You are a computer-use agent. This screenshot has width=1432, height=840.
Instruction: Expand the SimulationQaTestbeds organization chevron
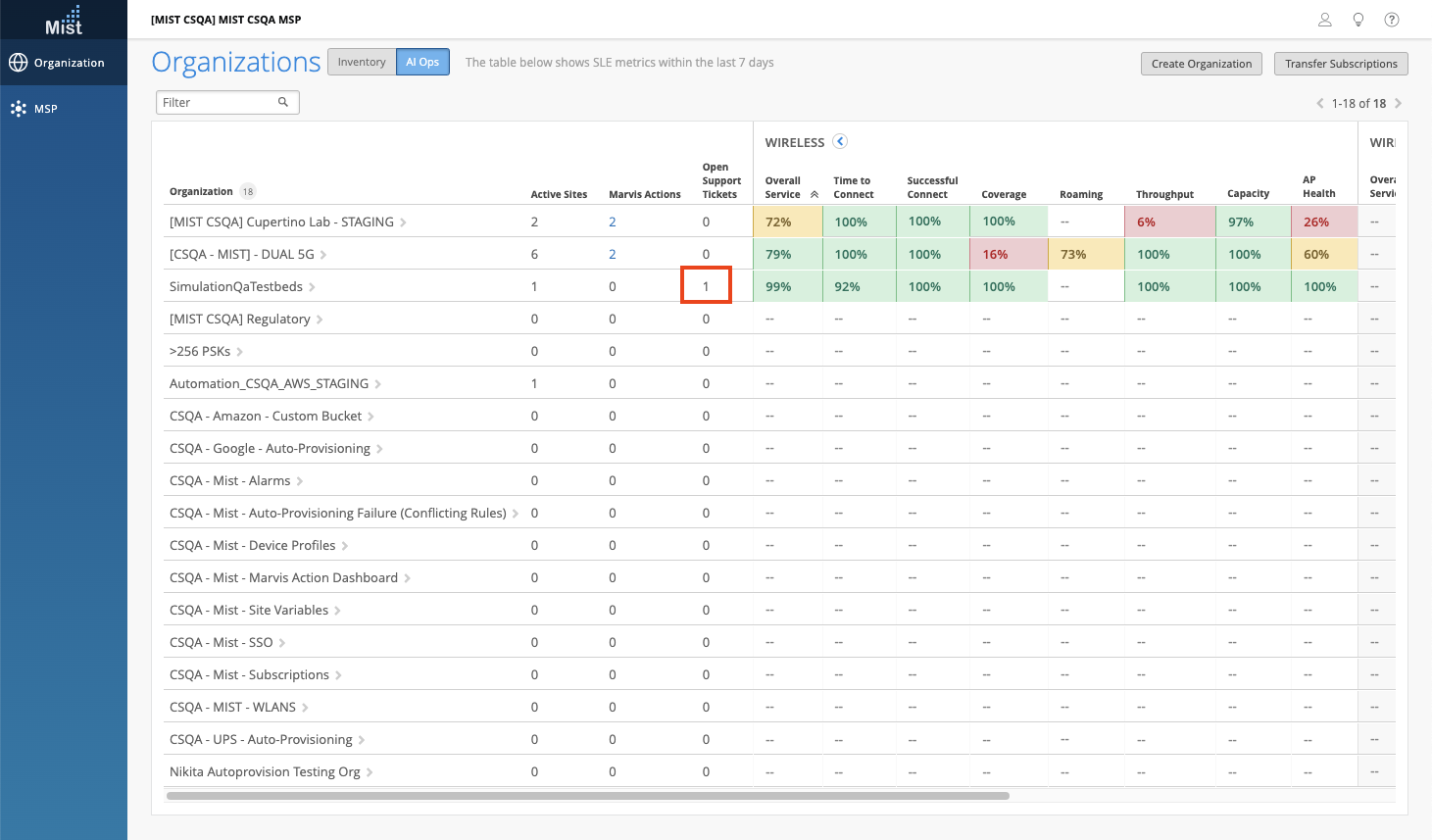click(x=313, y=287)
